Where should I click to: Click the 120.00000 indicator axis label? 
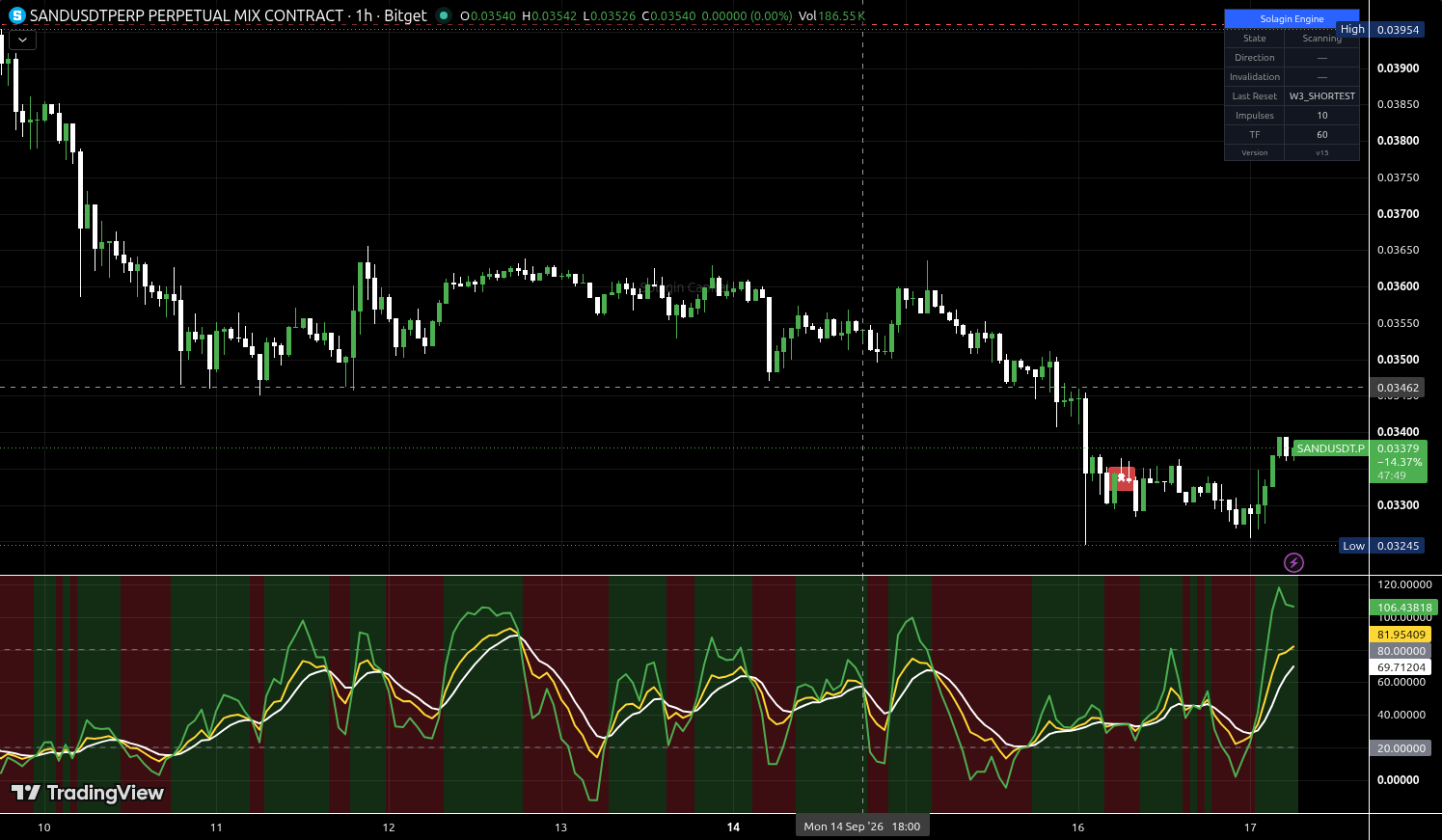click(1403, 584)
